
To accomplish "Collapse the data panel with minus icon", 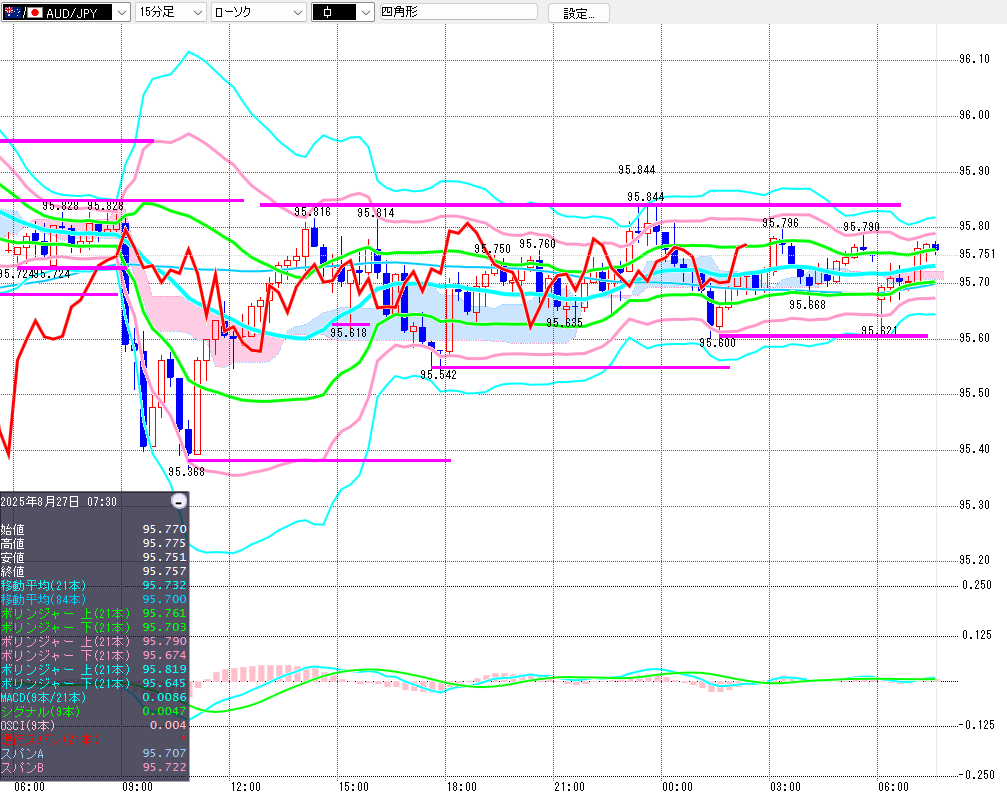I will (180, 502).
